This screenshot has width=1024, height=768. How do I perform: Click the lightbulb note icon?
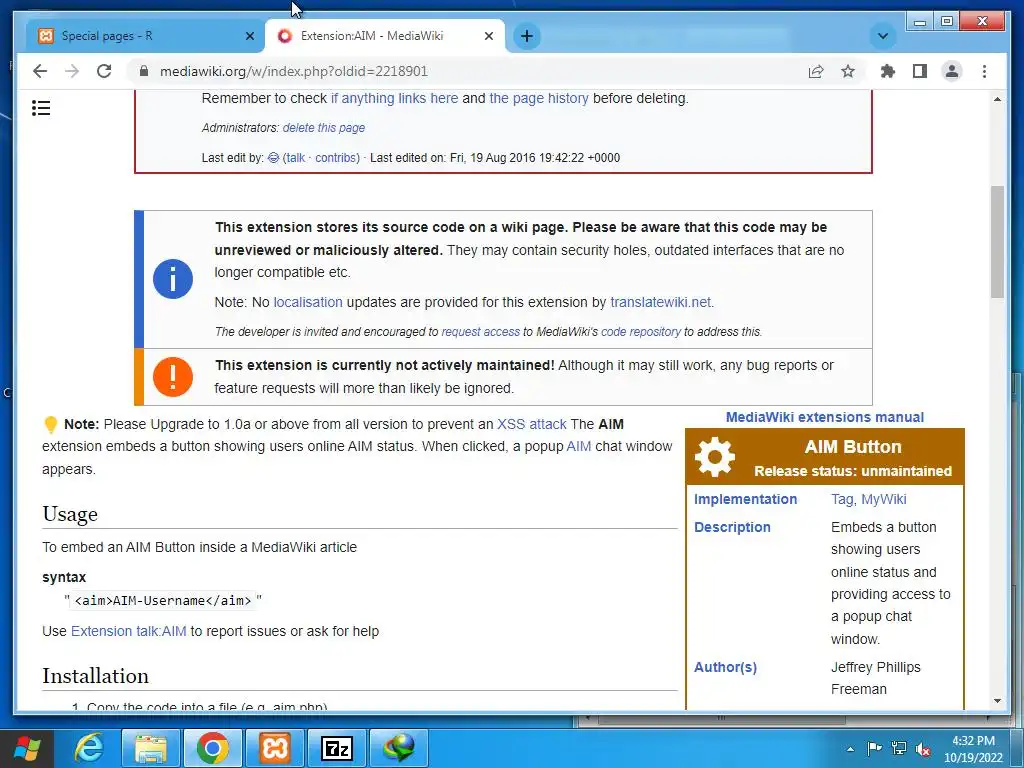(x=50, y=424)
